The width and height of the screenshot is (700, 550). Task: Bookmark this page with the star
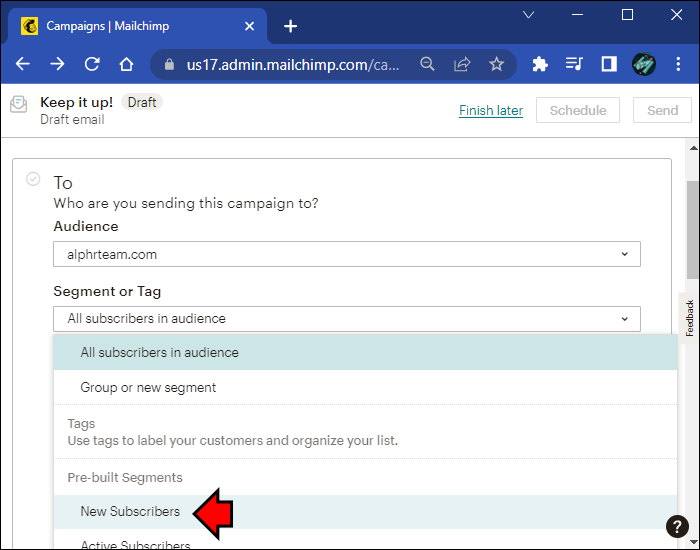496,64
